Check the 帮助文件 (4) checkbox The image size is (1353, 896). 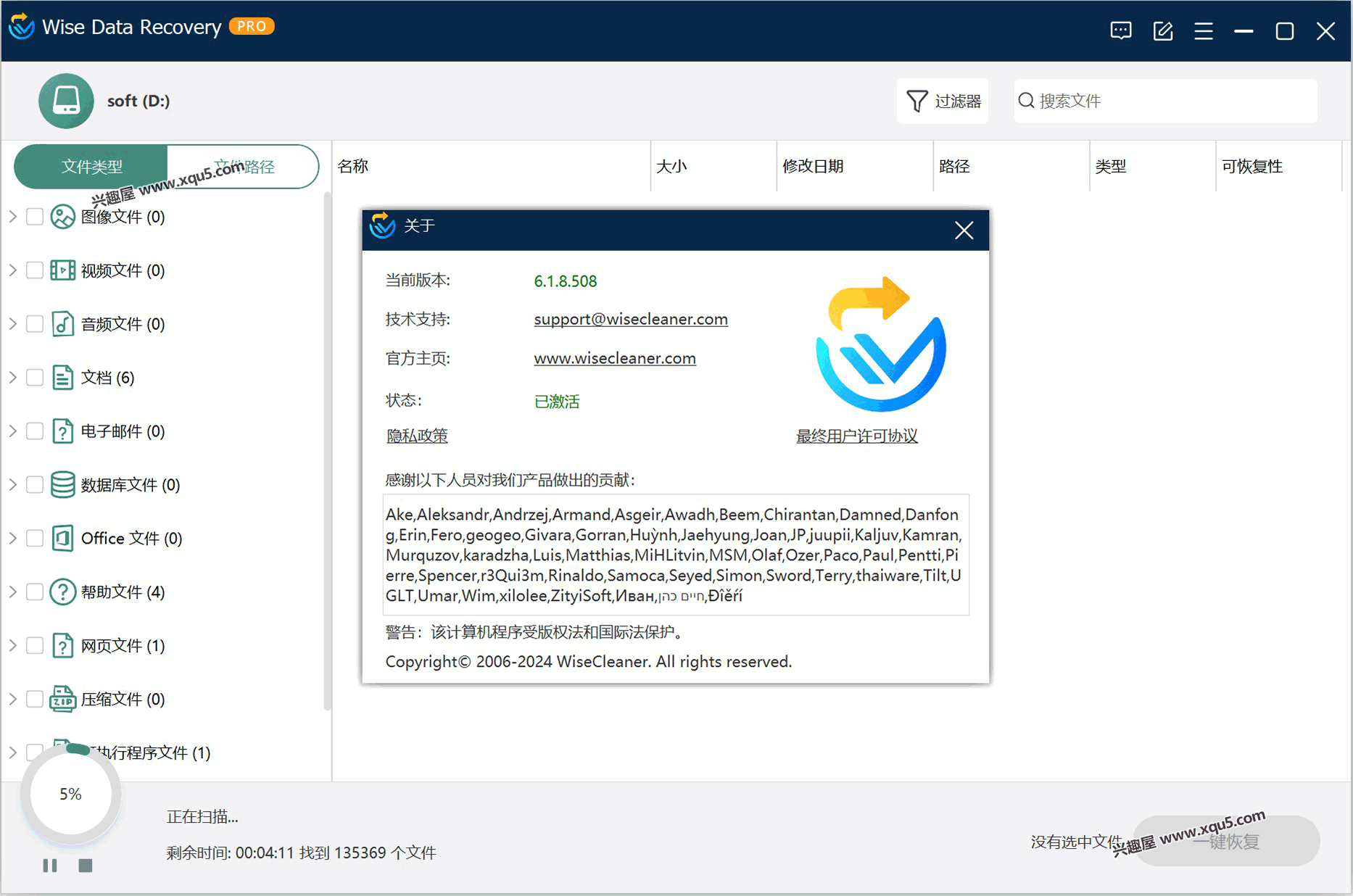click(x=35, y=592)
